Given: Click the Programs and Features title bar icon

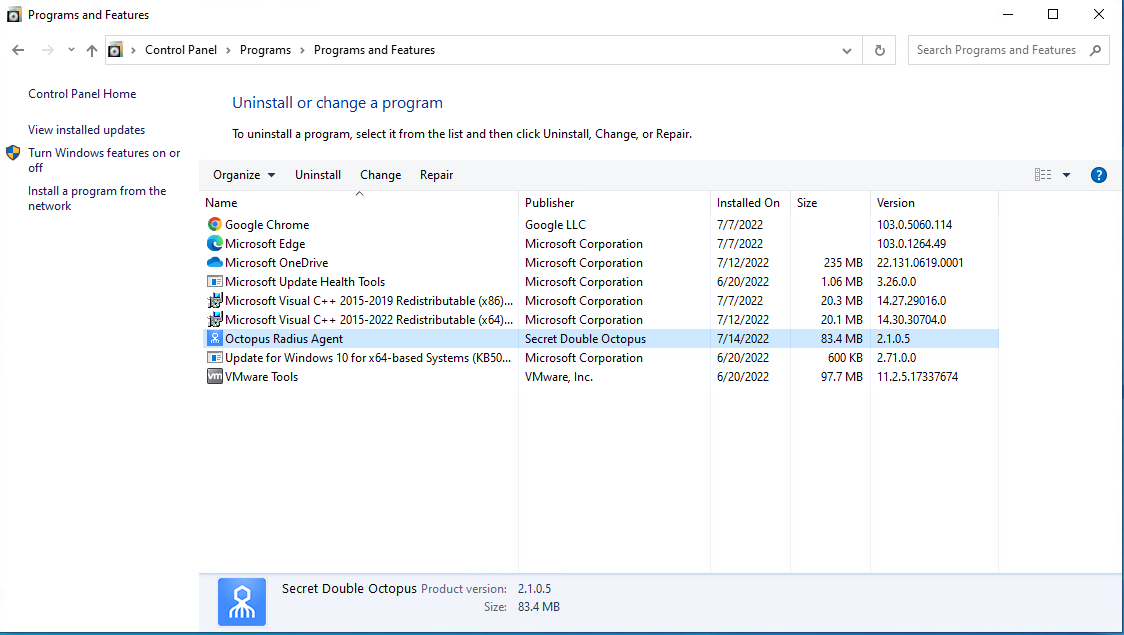Looking at the screenshot, I should click(x=14, y=14).
